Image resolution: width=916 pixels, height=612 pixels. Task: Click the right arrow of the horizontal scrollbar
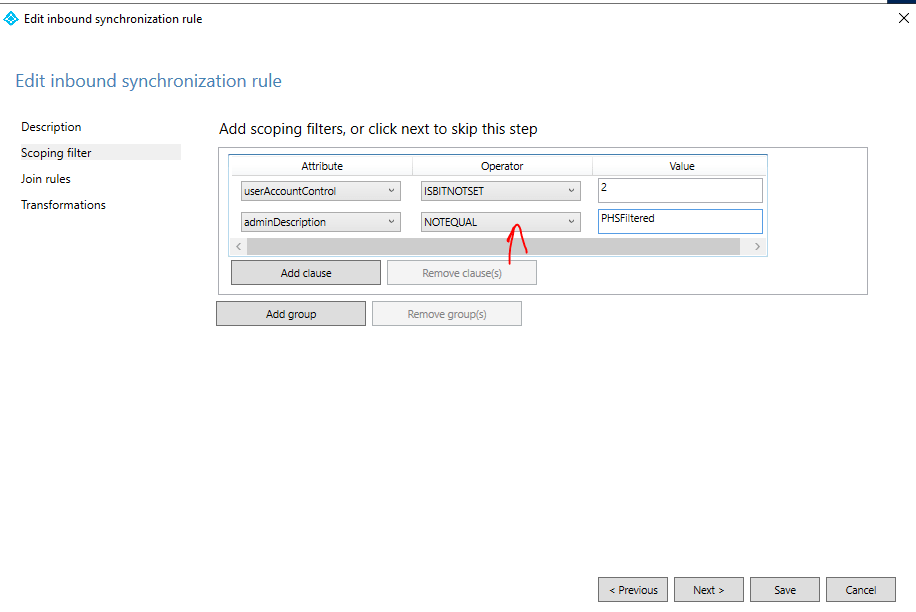(758, 245)
